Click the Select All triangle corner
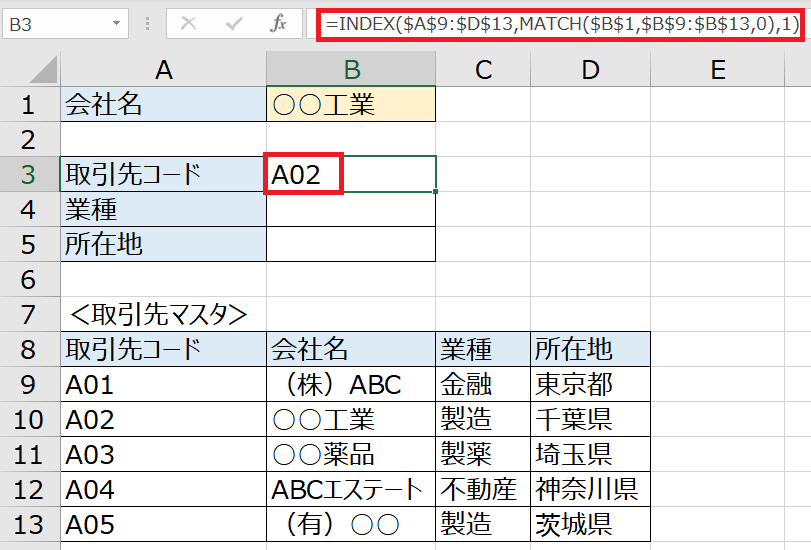The width and height of the screenshot is (811, 550). (43, 70)
